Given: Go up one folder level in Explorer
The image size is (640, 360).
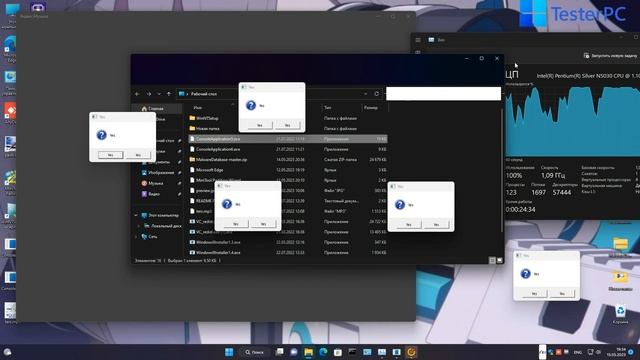Looking at the screenshot, I should tap(169, 94).
